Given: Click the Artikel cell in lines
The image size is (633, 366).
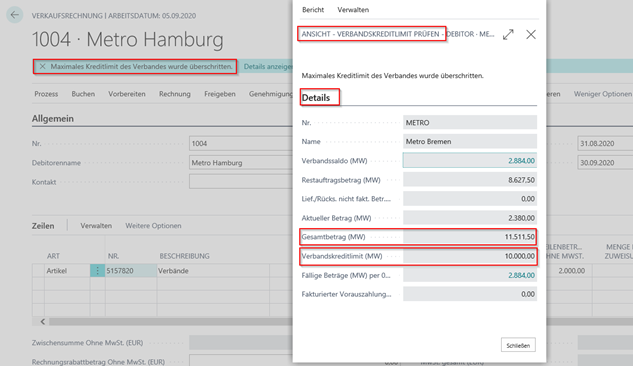Looking at the screenshot, I should click(67, 271).
